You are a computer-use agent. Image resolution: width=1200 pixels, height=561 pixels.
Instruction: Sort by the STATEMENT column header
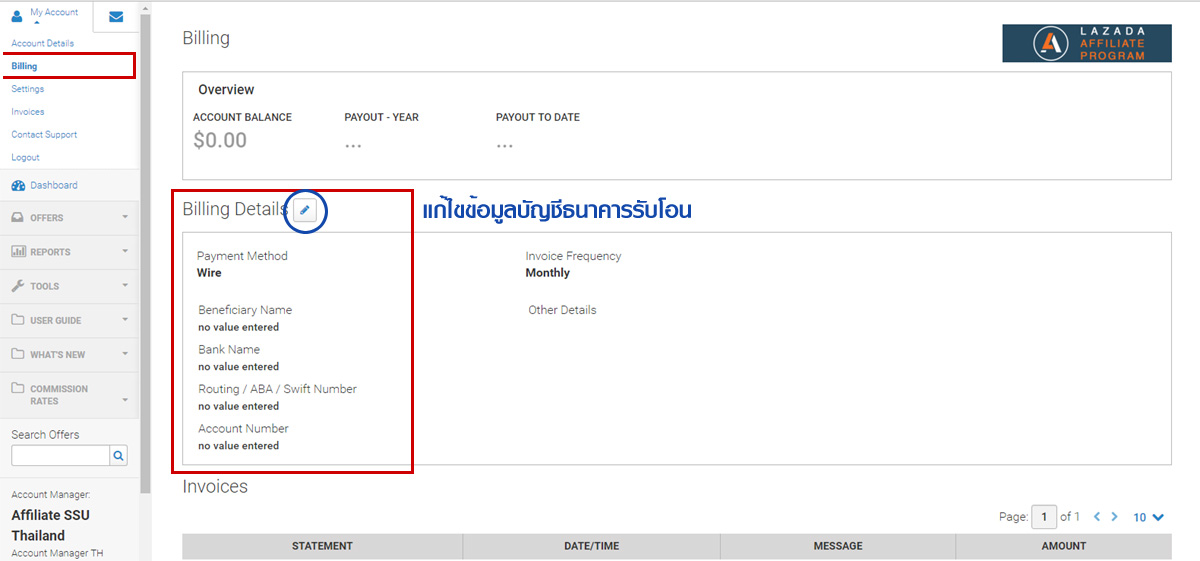322,546
